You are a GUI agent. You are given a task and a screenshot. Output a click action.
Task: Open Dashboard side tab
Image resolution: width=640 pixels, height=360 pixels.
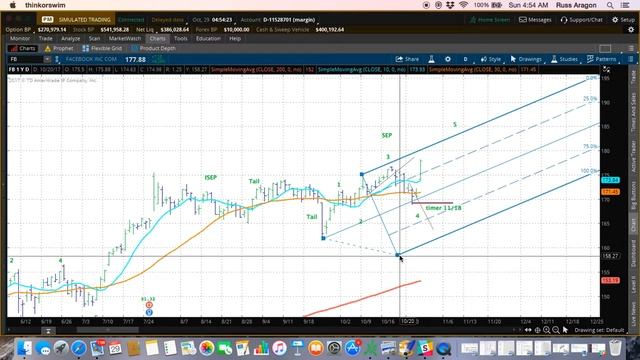[633, 254]
